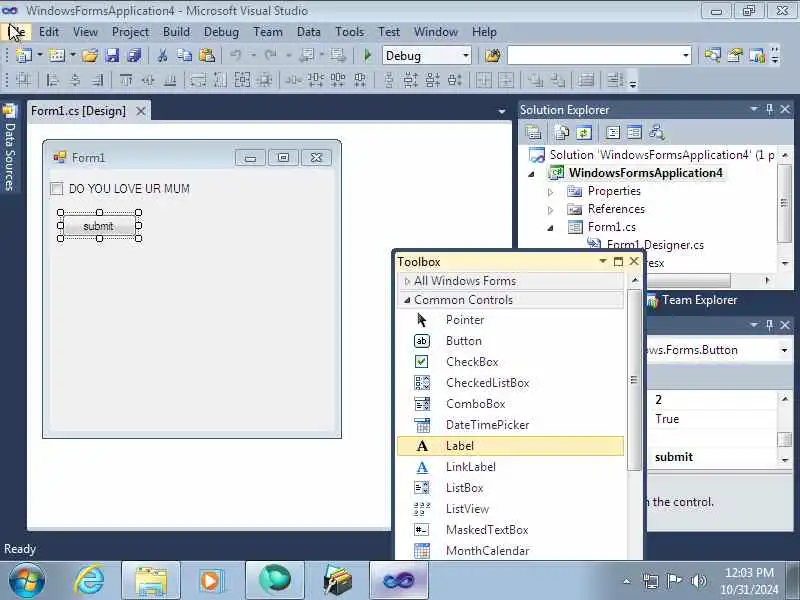Expand the References node in Solution Explorer
Image resolution: width=800 pixels, height=600 pixels.
coord(551,210)
